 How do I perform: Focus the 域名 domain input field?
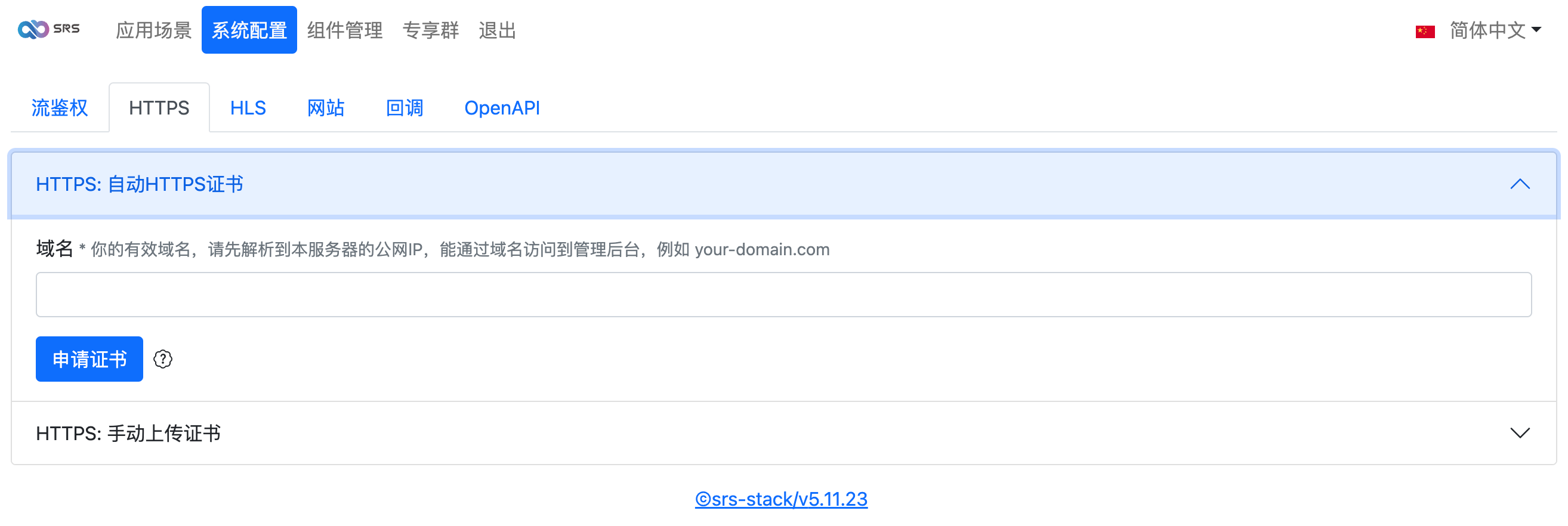783,295
